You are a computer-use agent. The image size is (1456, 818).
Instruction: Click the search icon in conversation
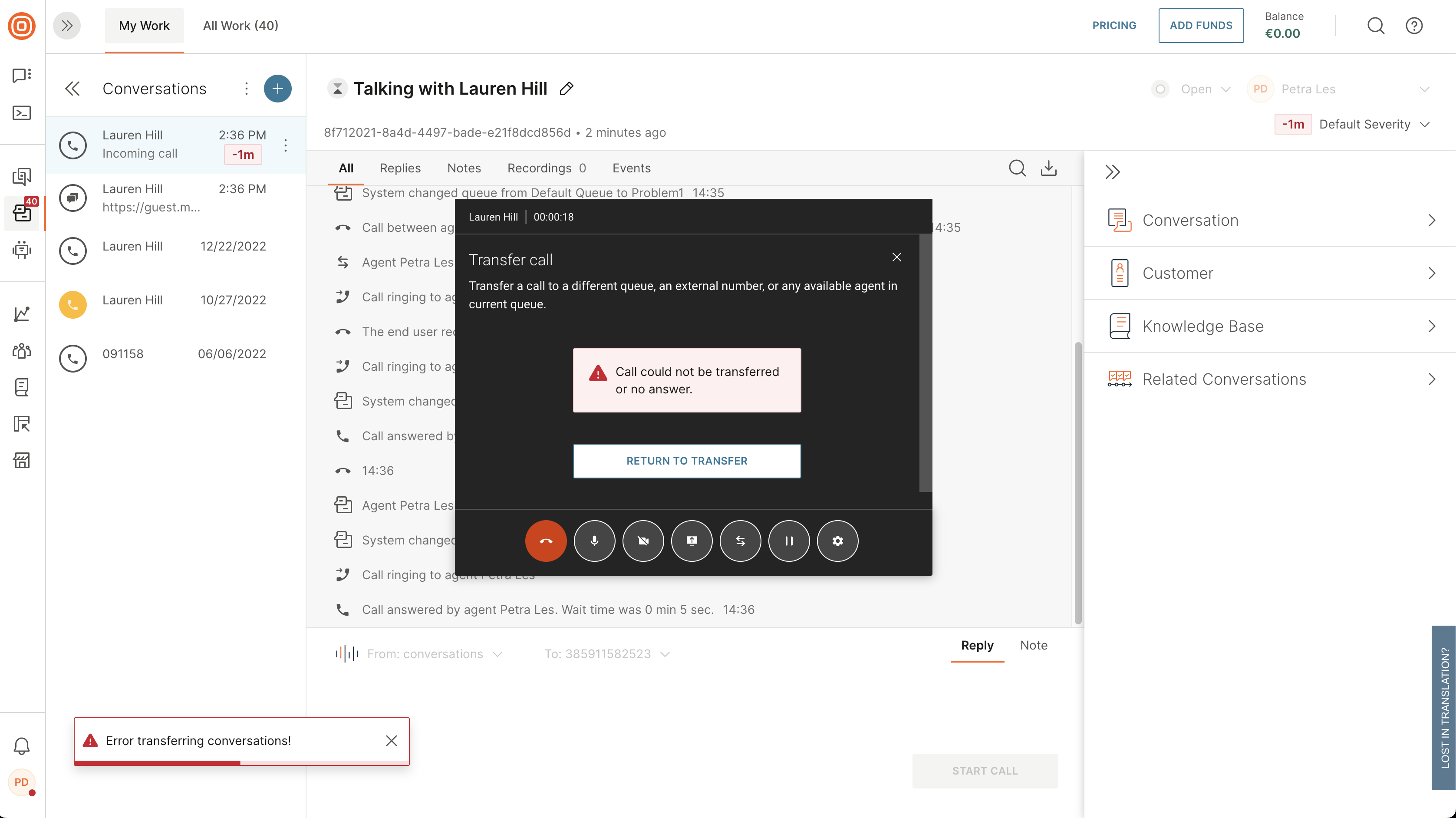pos(1017,167)
